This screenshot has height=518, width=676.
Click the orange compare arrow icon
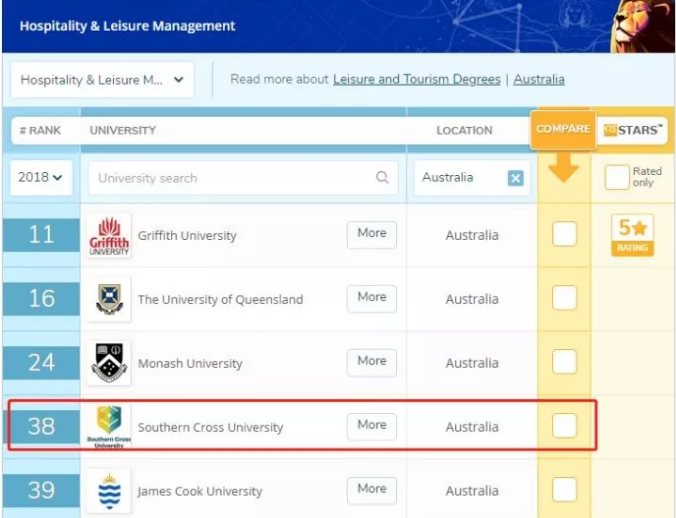[x=563, y=167]
